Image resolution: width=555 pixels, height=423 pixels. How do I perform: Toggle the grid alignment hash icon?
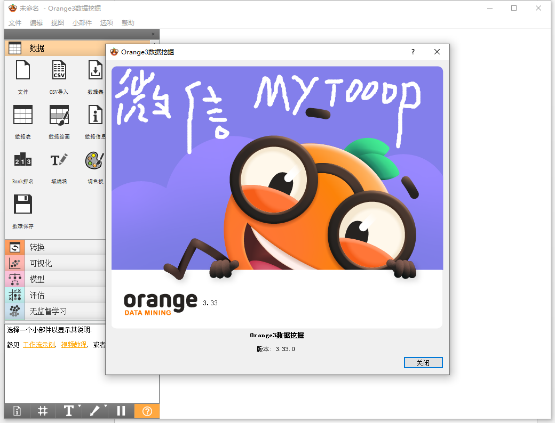42,411
